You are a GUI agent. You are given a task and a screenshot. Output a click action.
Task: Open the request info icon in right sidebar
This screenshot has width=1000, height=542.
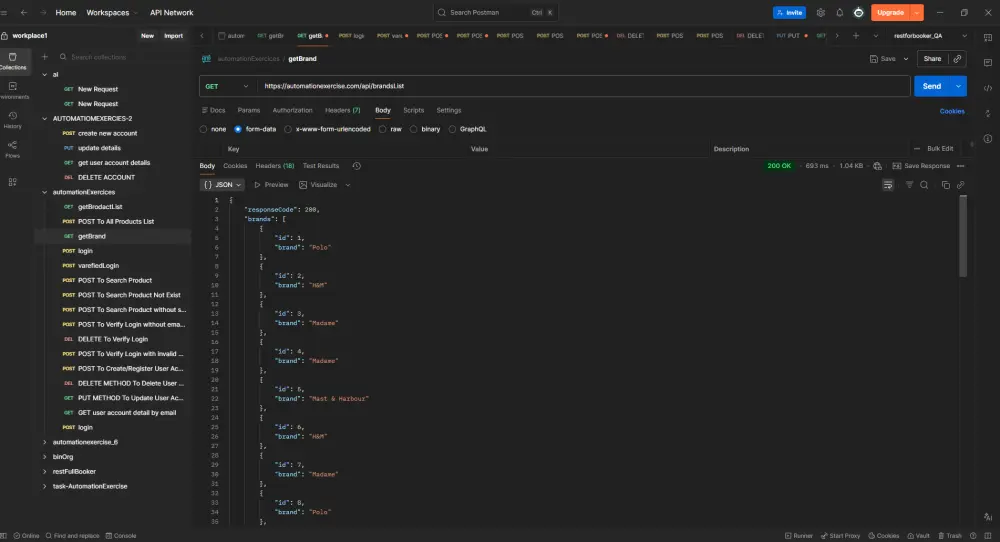click(x=988, y=139)
